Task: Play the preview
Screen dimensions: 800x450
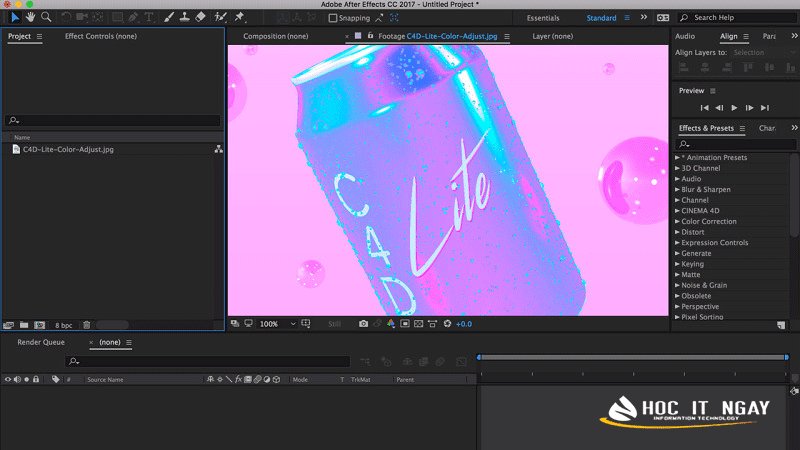Action: [734, 108]
